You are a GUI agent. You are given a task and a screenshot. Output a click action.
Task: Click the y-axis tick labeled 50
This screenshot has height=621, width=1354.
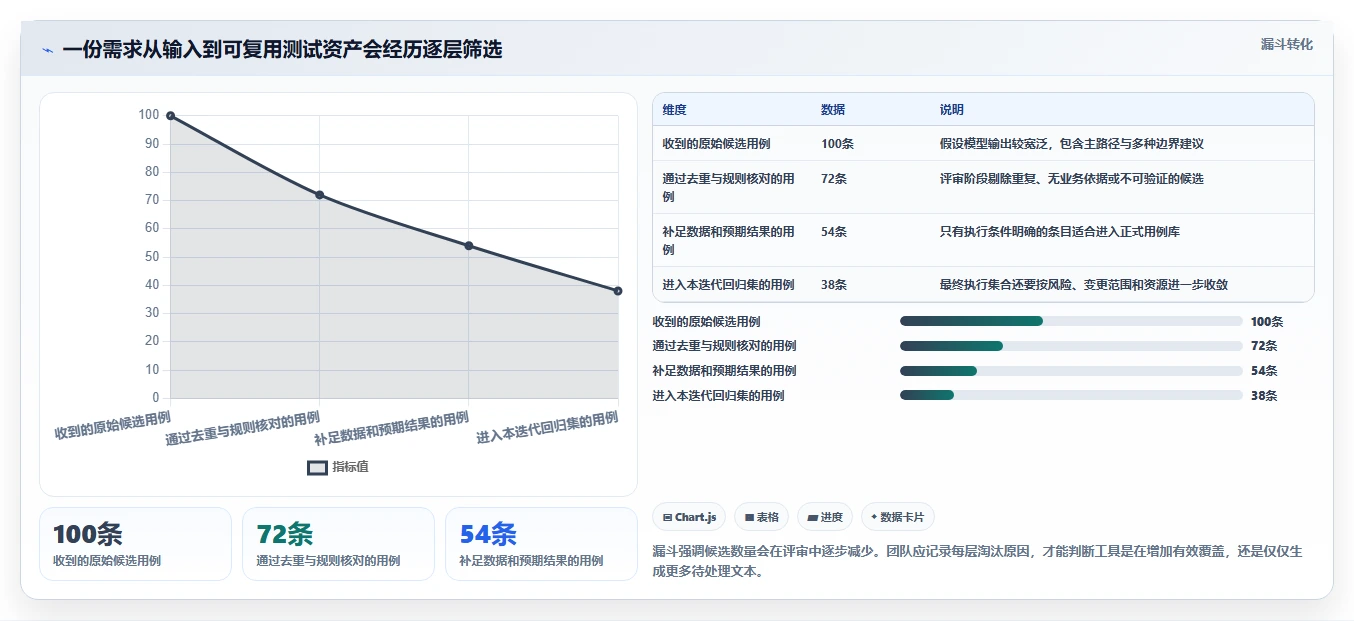pos(152,257)
